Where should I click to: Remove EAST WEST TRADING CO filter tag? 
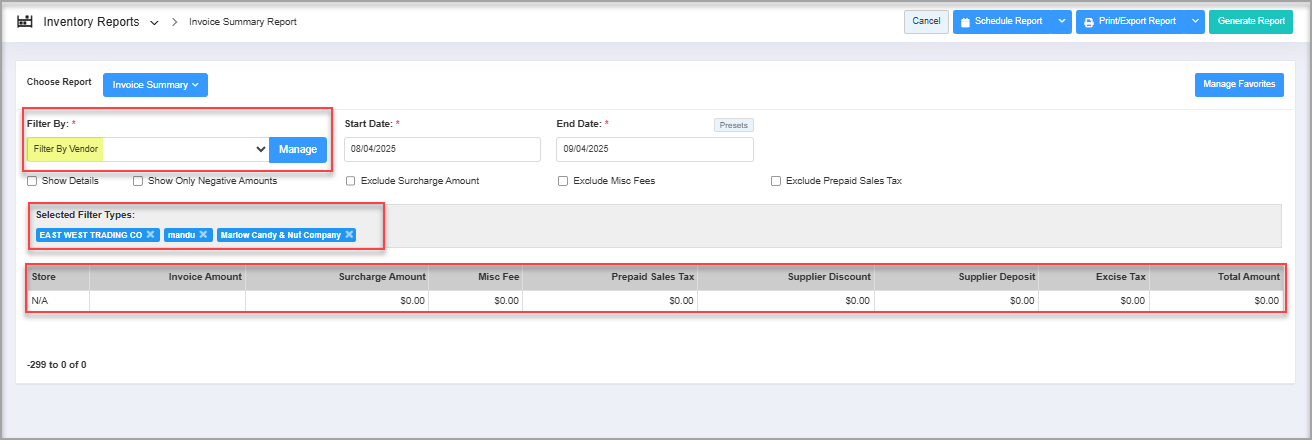tap(150, 235)
